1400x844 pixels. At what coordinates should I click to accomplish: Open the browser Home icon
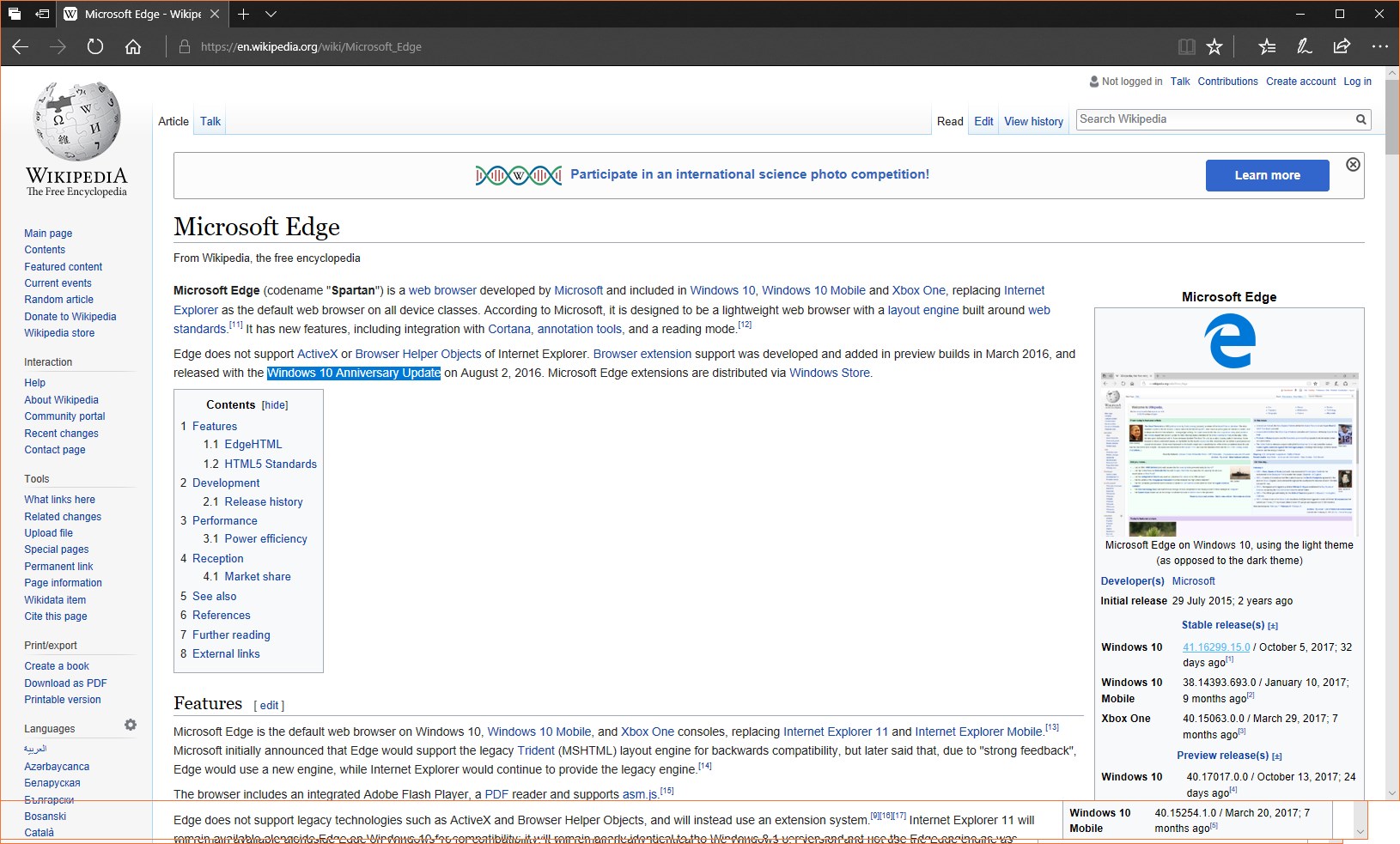133,46
